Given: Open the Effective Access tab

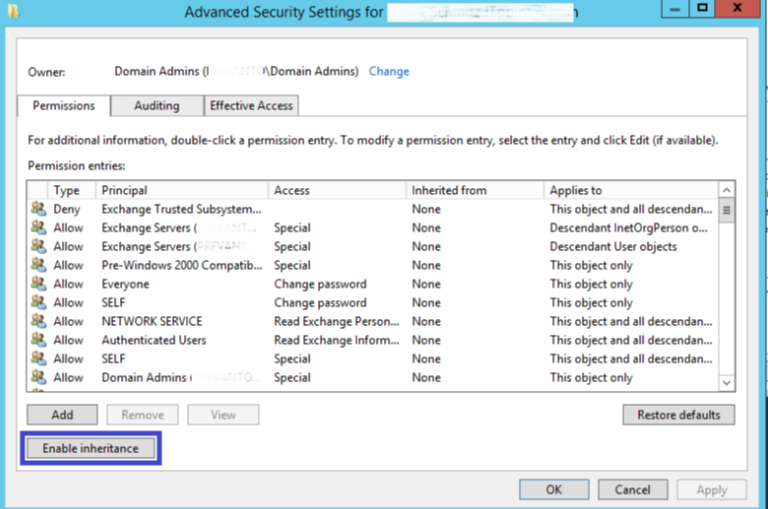Looking at the screenshot, I should 251,106.
